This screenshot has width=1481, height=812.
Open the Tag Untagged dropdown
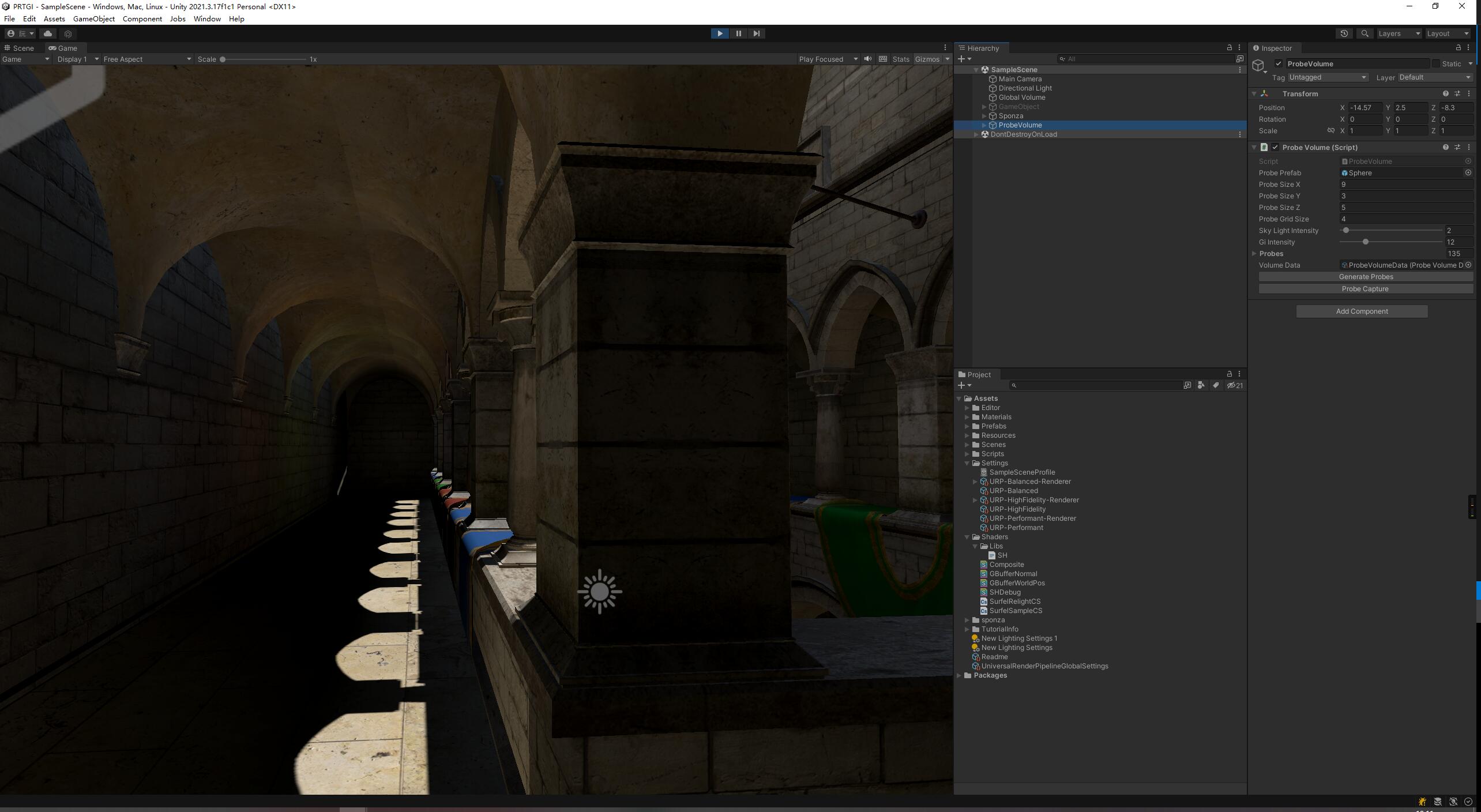click(1328, 77)
